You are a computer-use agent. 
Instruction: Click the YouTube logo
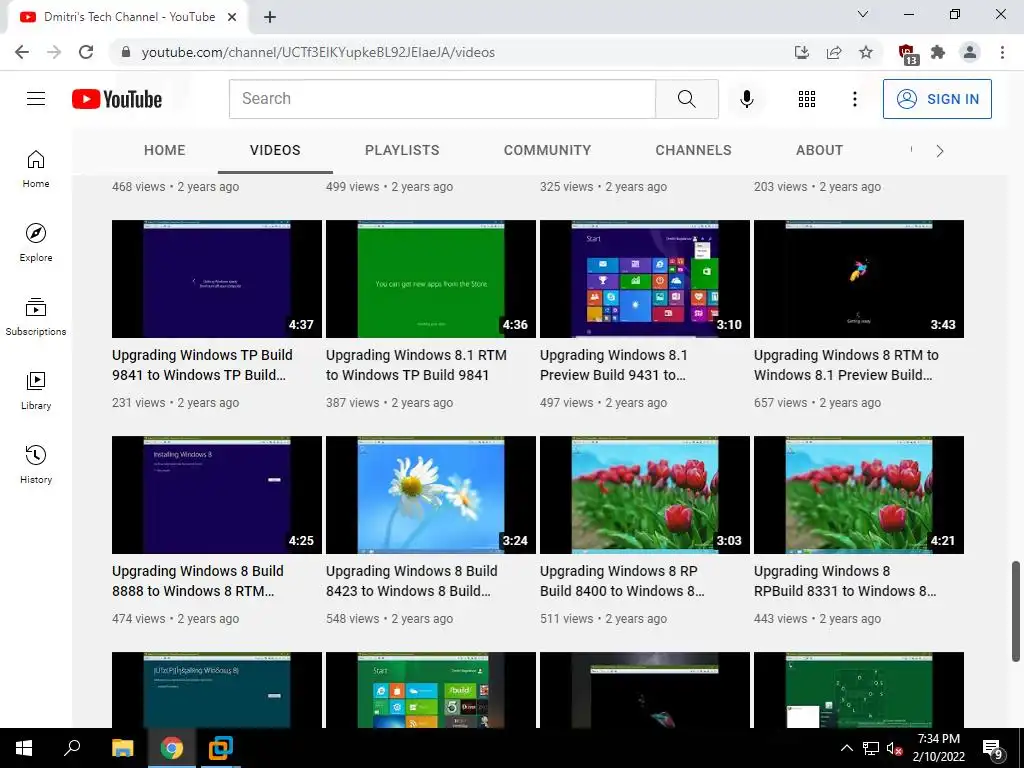[x=117, y=99]
